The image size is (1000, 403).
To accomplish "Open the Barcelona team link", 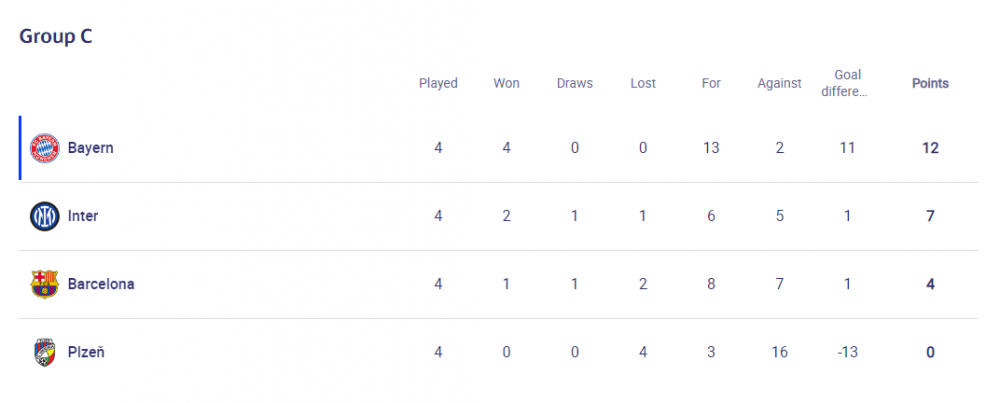I will [x=101, y=284].
